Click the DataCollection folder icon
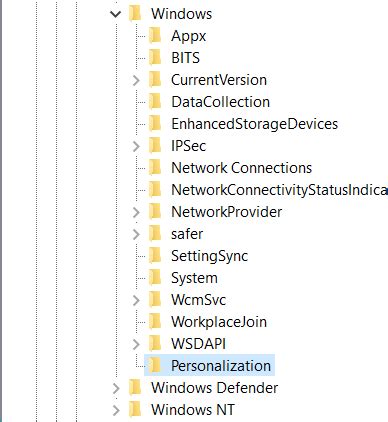 pos(155,101)
